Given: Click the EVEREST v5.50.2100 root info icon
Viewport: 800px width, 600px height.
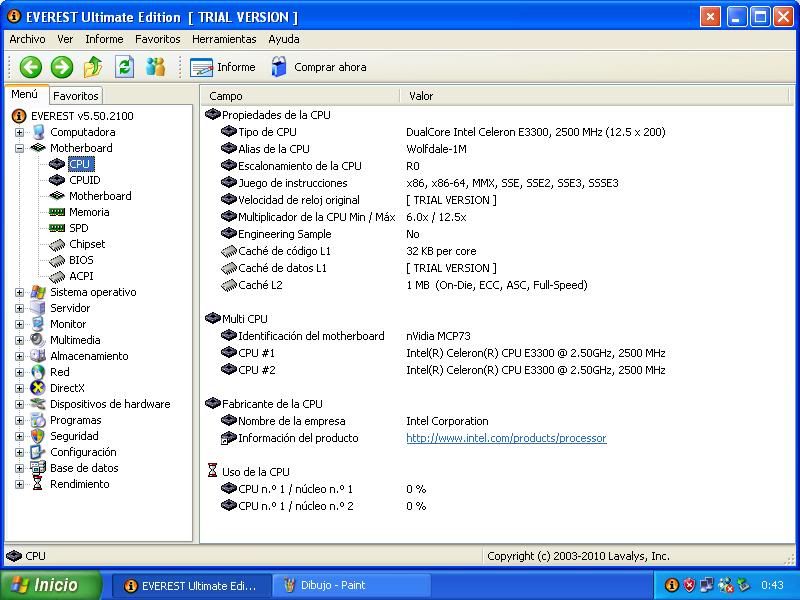Looking at the screenshot, I should point(19,116).
